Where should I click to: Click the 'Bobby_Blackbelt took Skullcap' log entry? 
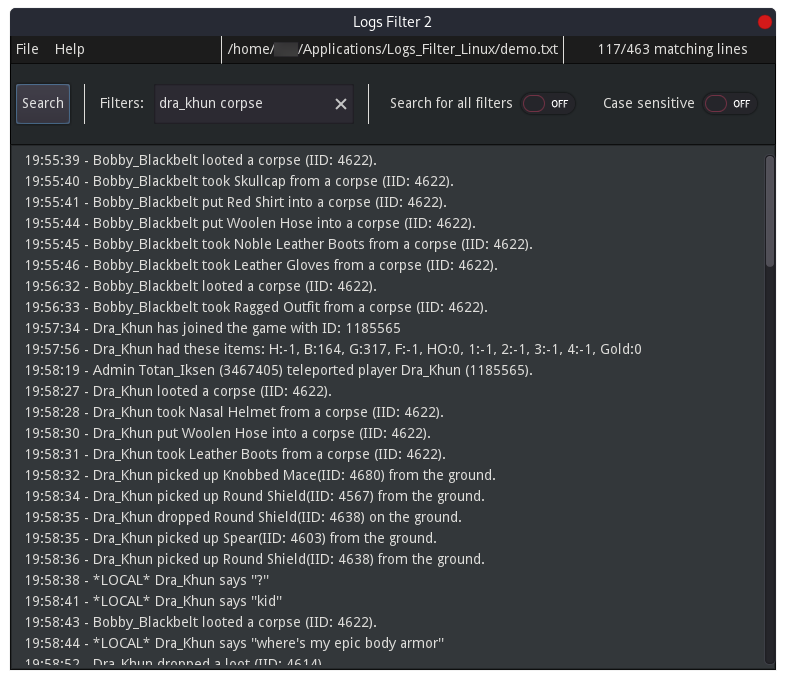pyautogui.click(x=239, y=181)
